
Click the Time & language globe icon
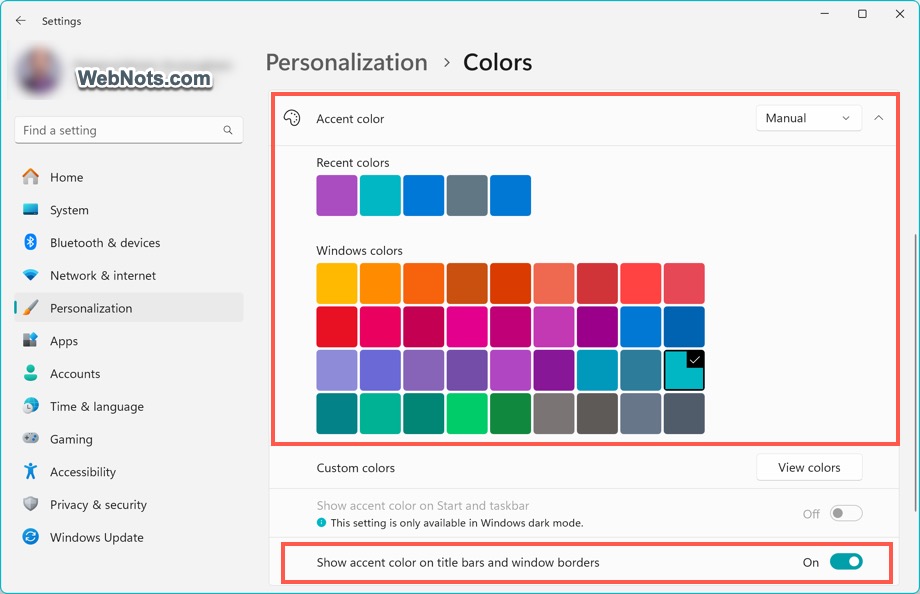[x=31, y=406]
